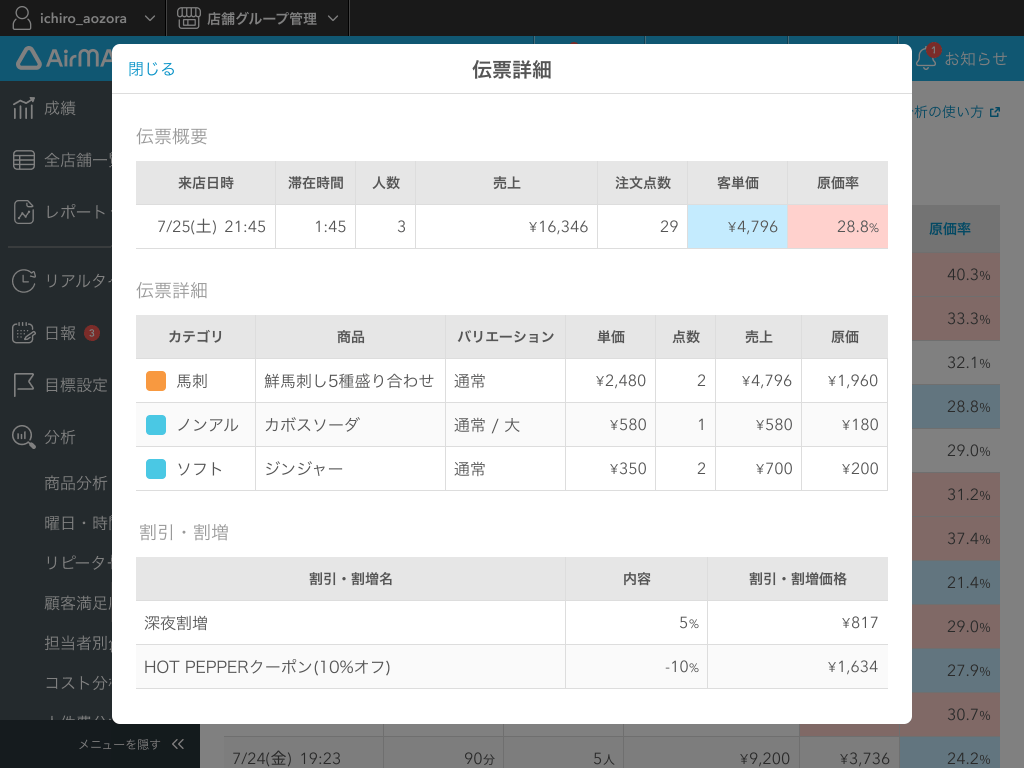Click the 日報 calendar icon
Image resolution: width=1024 pixels, height=768 pixels.
(24, 333)
